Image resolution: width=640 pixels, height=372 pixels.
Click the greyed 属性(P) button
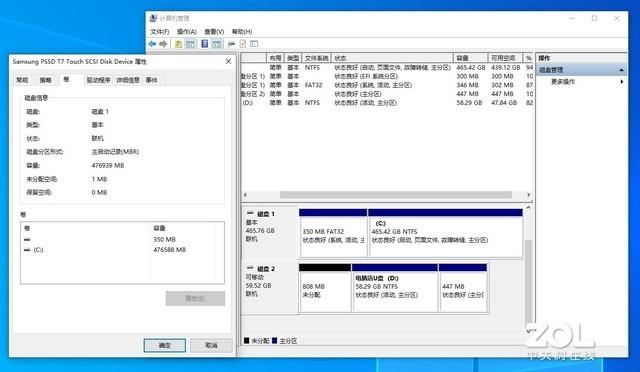tap(195, 298)
